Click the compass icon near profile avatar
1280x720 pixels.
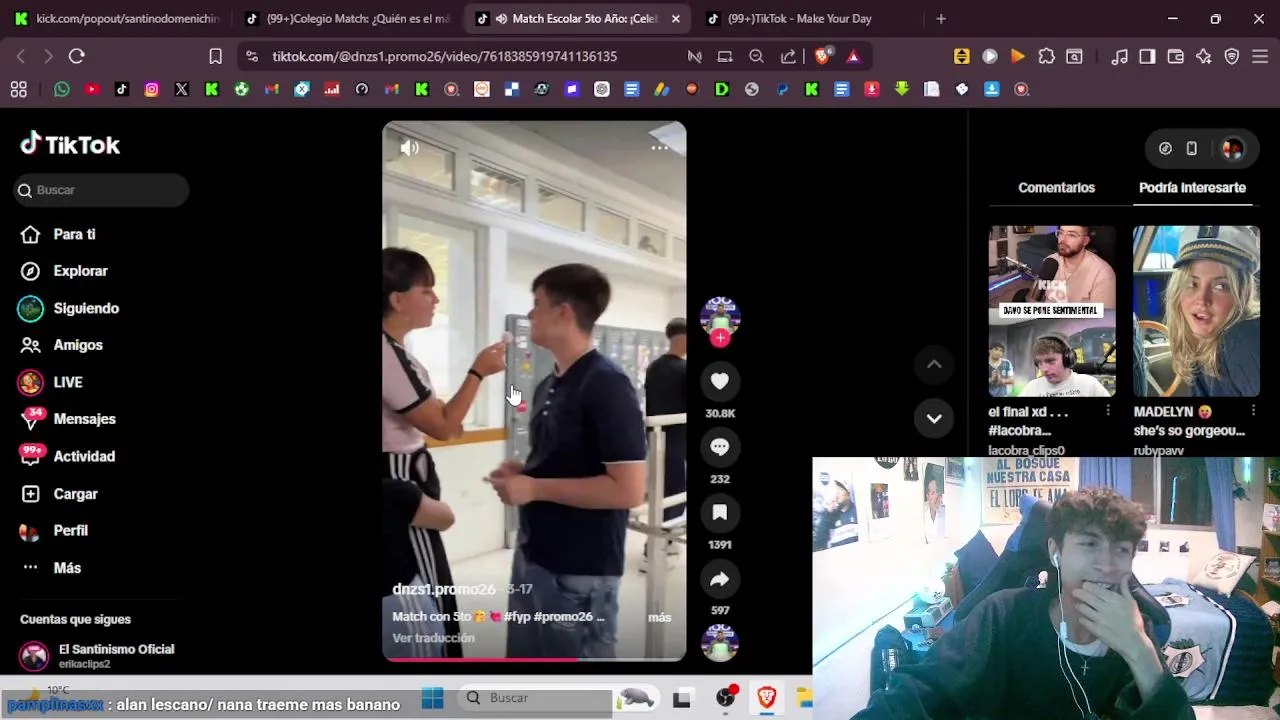pos(1165,148)
